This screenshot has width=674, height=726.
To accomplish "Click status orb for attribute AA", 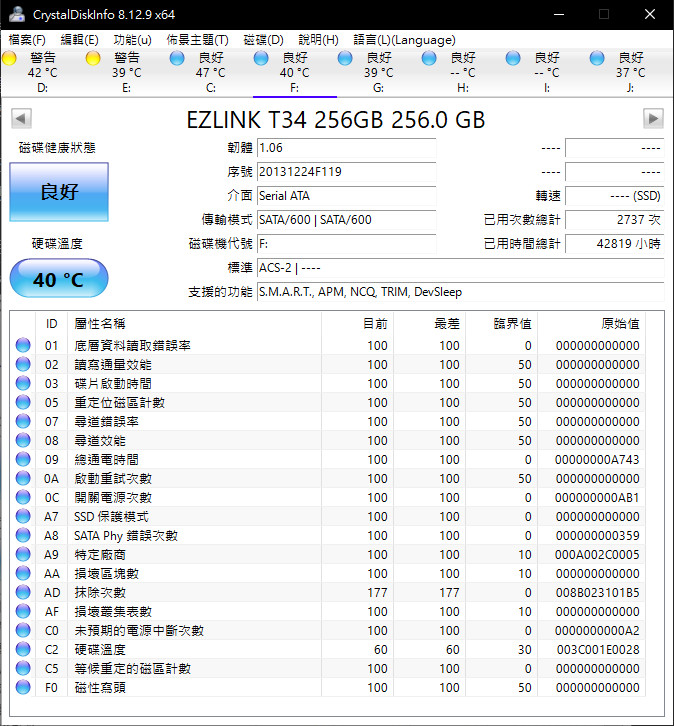I will click(23, 573).
